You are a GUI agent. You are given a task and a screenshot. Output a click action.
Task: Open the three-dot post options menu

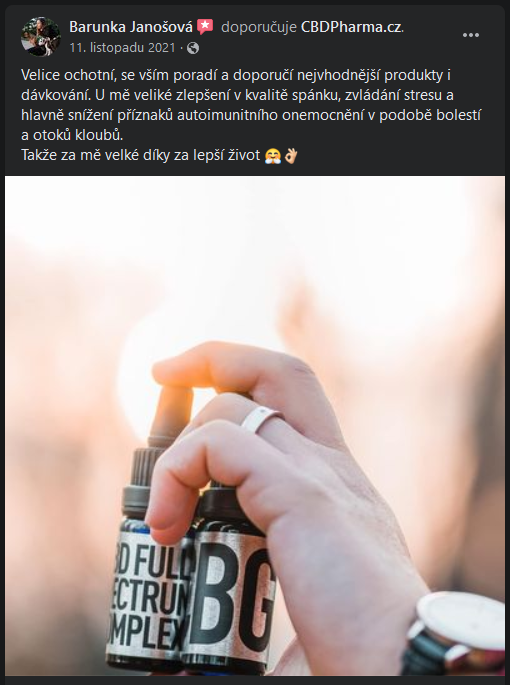[x=471, y=35]
